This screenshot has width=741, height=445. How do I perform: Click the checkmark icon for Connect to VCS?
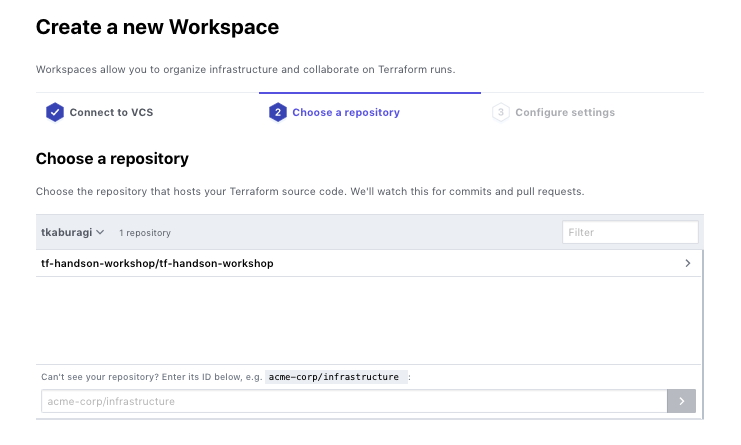click(x=54, y=112)
